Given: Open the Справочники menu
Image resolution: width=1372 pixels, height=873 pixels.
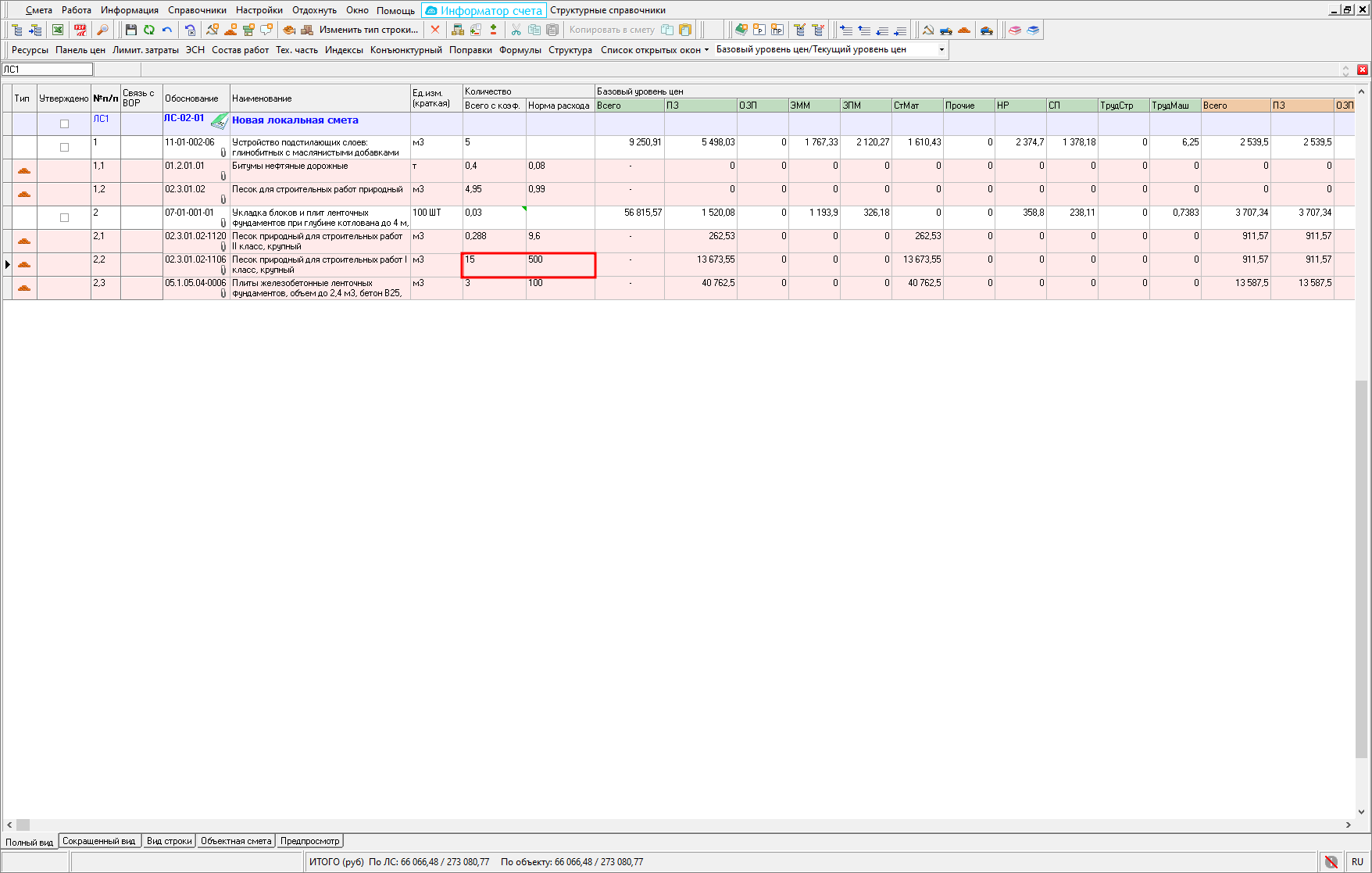Looking at the screenshot, I should pyautogui.click(x=197, y=10).
